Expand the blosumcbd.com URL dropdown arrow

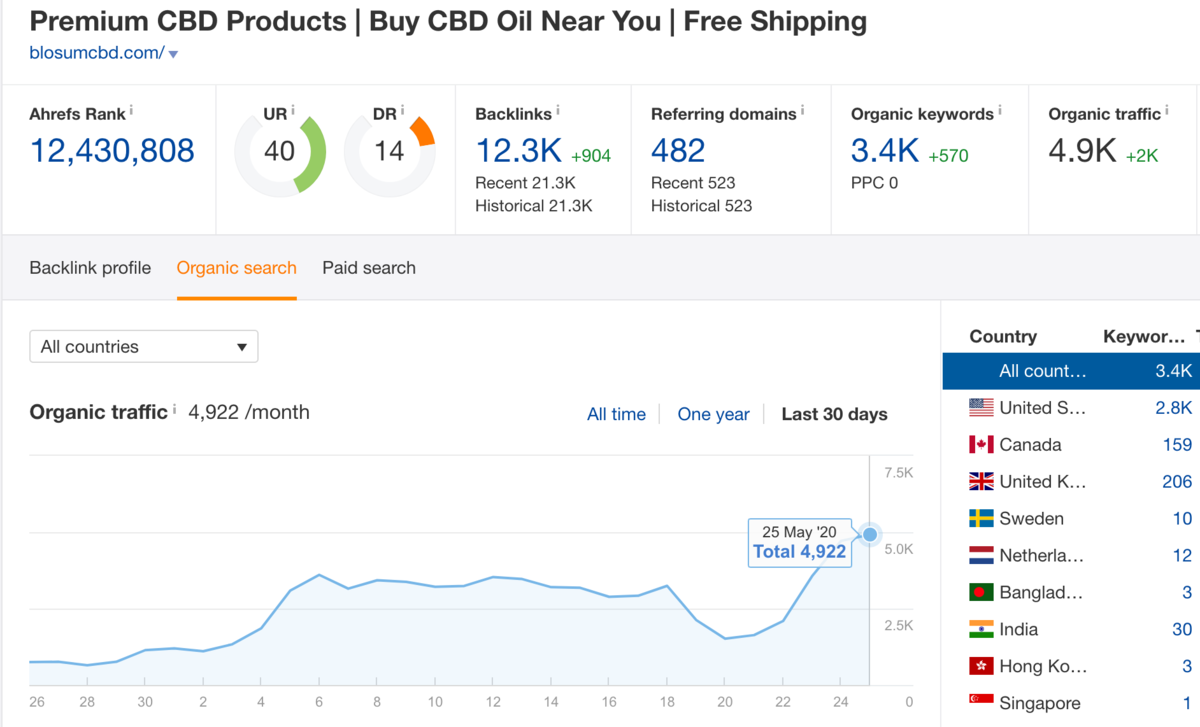(173, 55)
